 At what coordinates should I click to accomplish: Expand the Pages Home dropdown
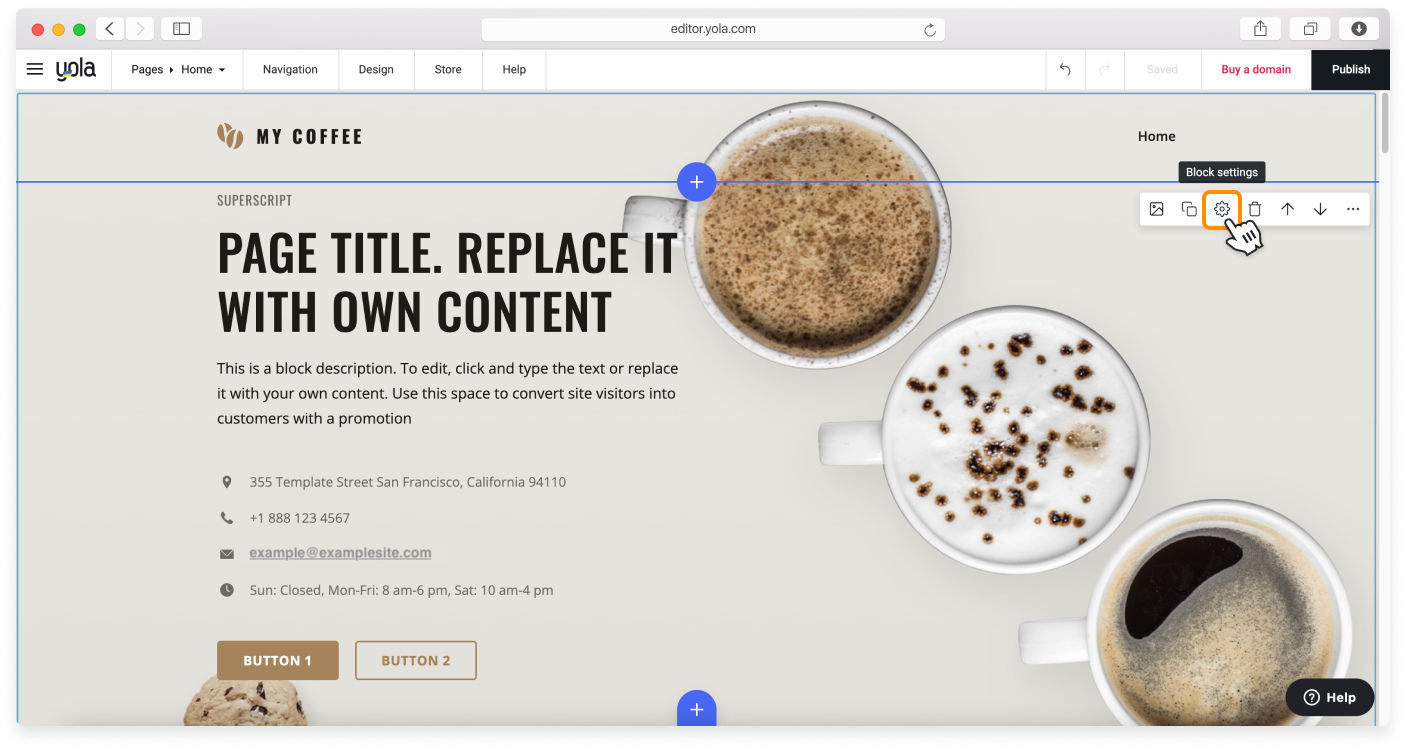[179, 70]
